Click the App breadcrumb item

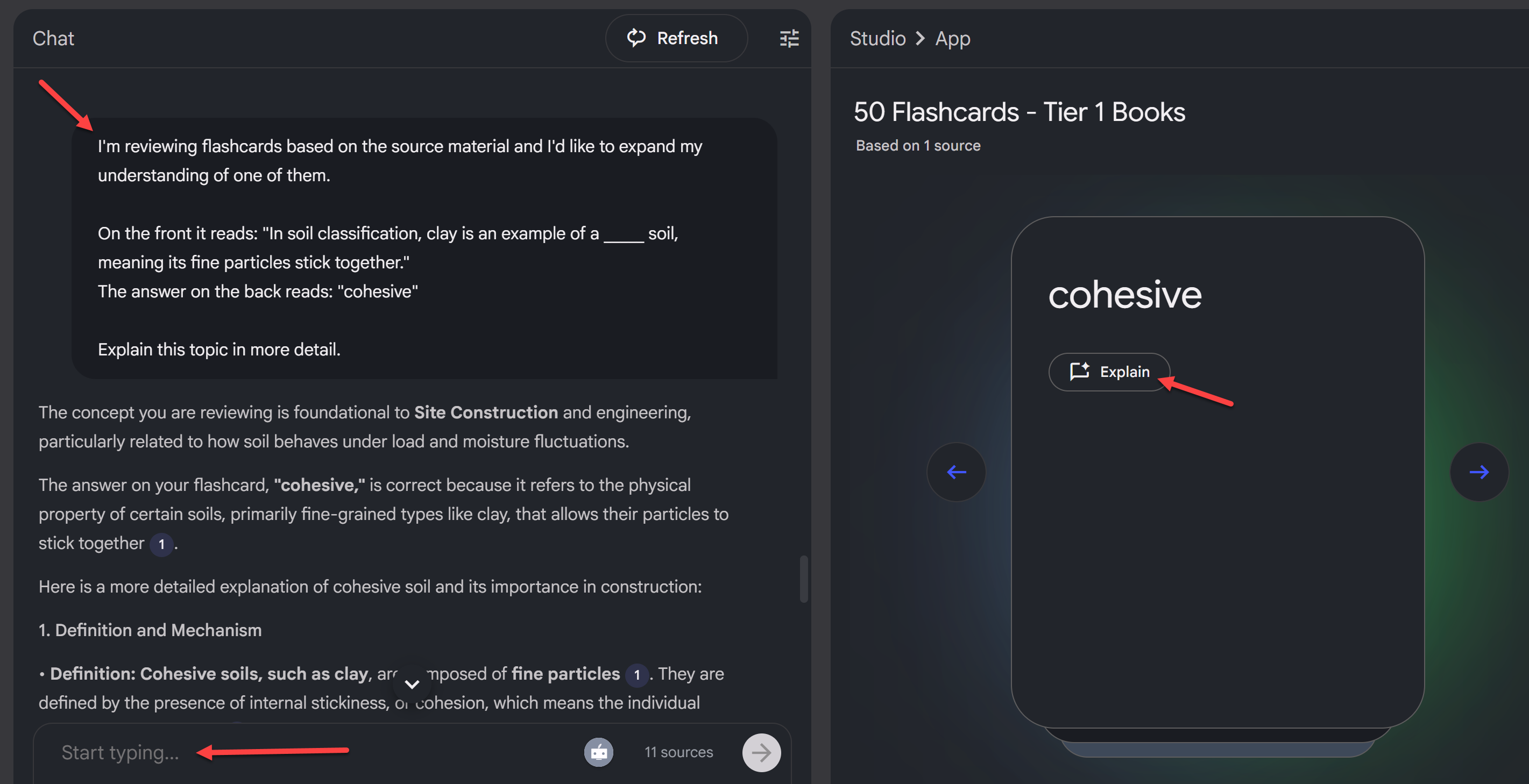(x=952, y=39)
